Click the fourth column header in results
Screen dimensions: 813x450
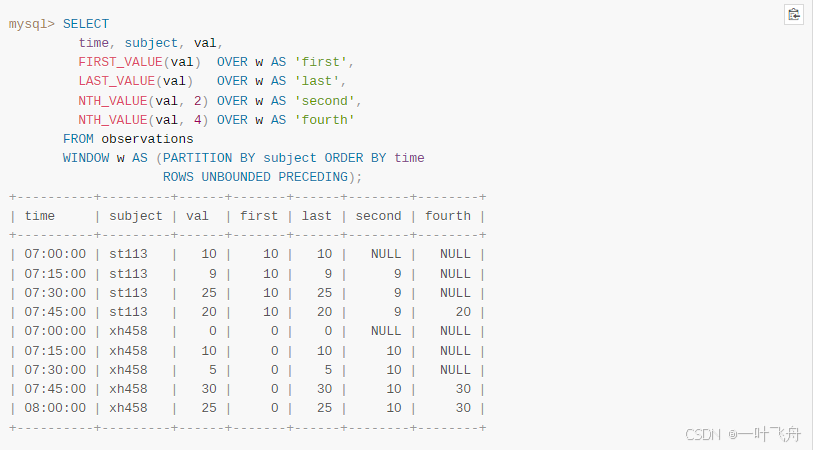tap(447, 216)
